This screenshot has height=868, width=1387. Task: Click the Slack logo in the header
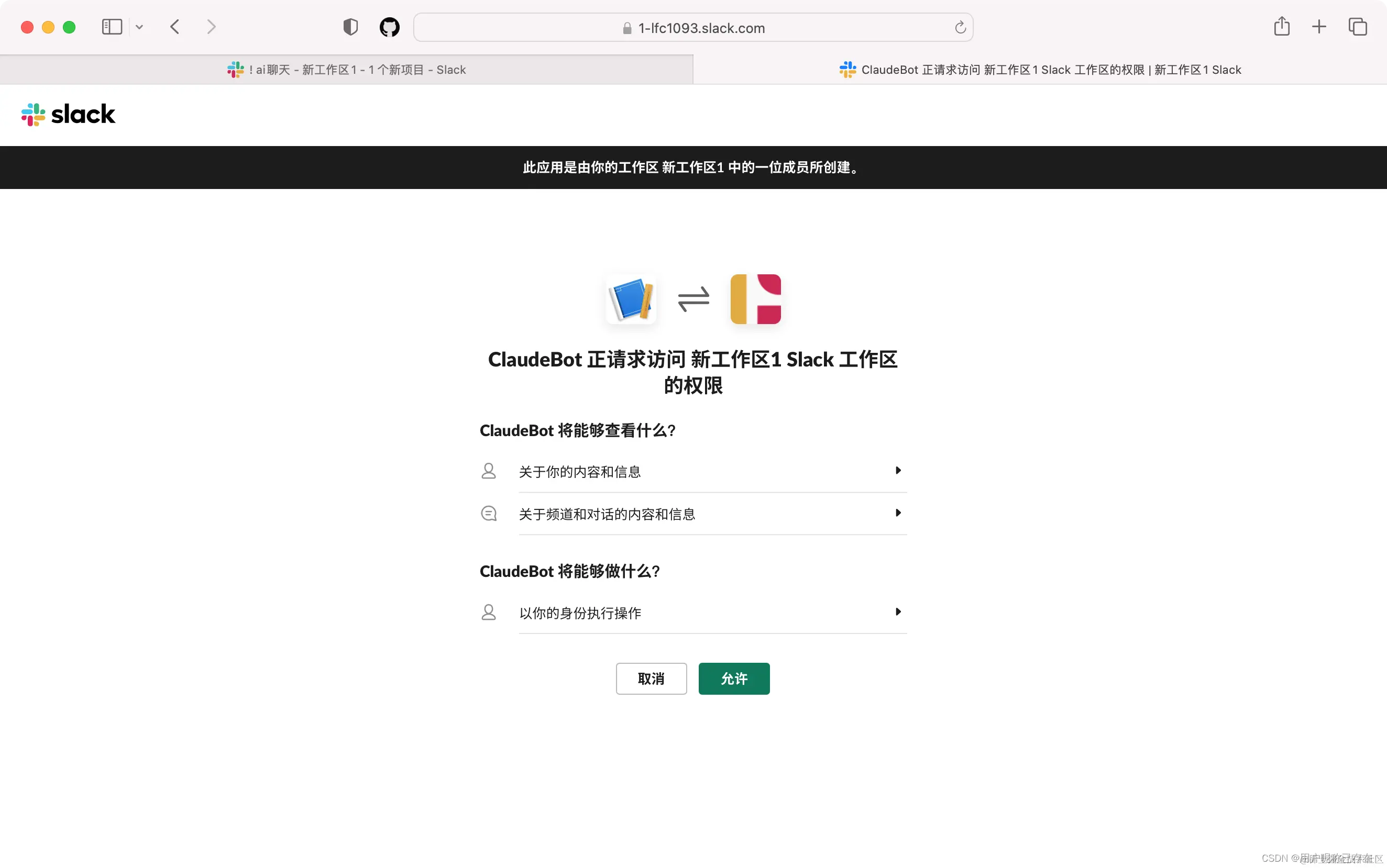[68, 114]
